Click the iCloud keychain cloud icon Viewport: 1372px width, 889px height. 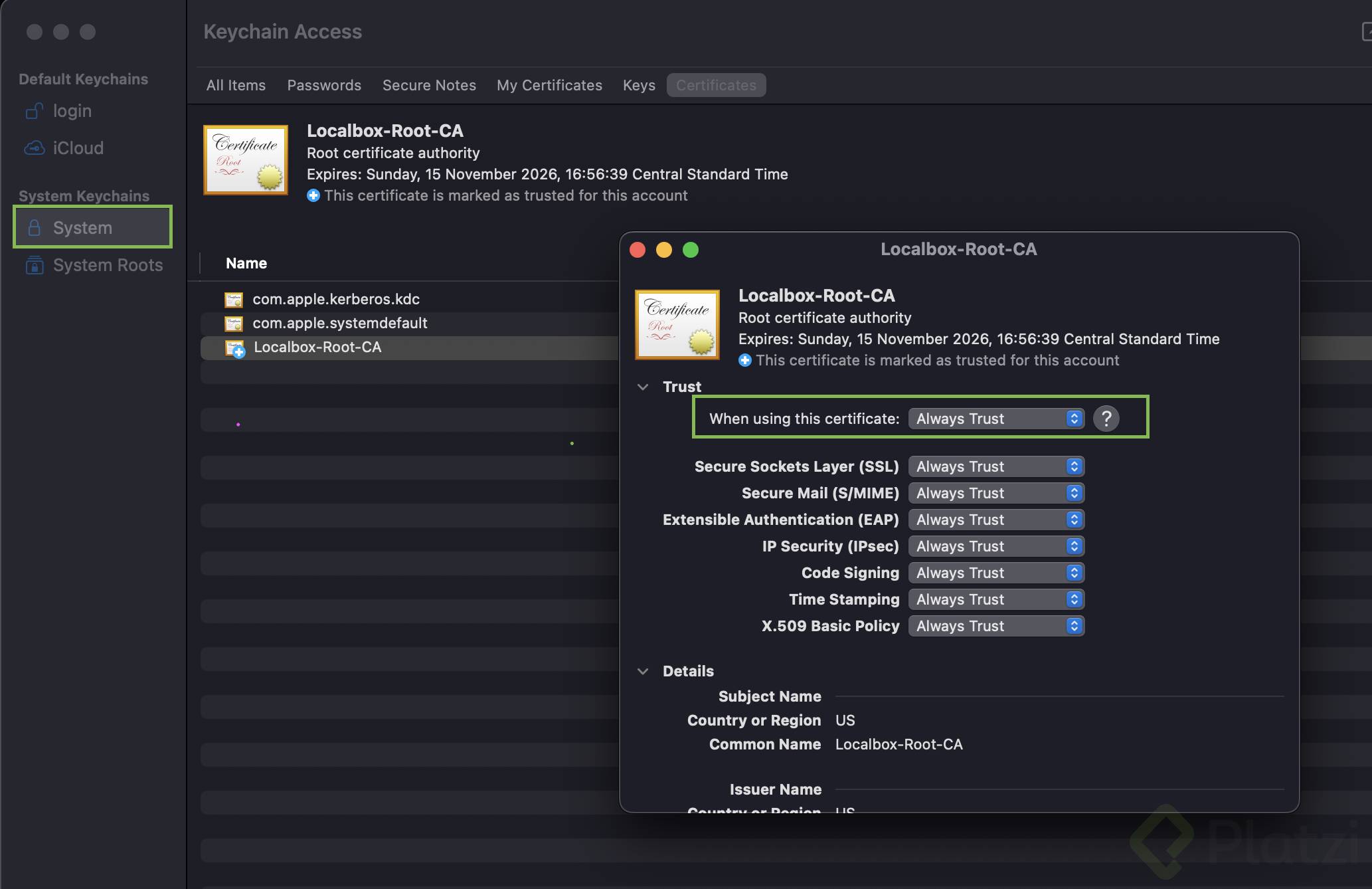coord(35,148)
